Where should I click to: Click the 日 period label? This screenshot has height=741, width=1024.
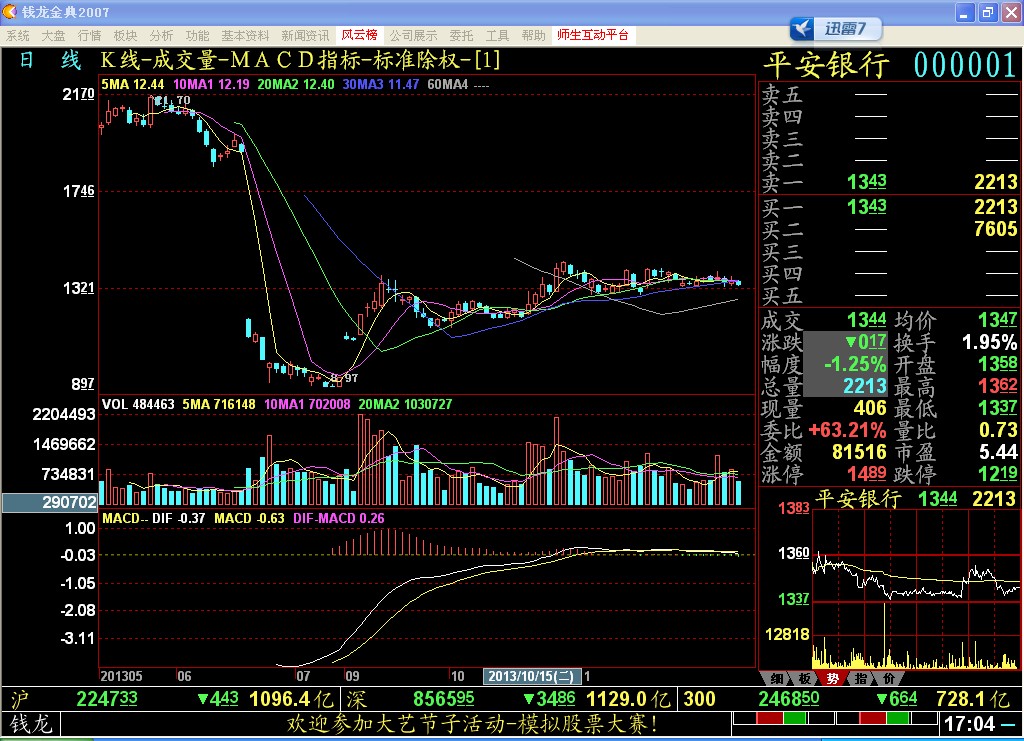click(27, 60)
